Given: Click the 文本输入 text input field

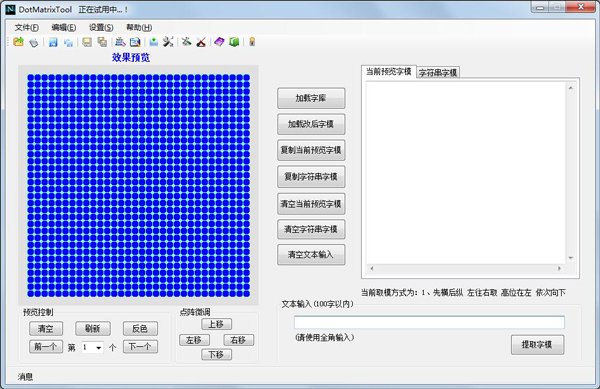Looking at the screenshot, I should 429,322.
